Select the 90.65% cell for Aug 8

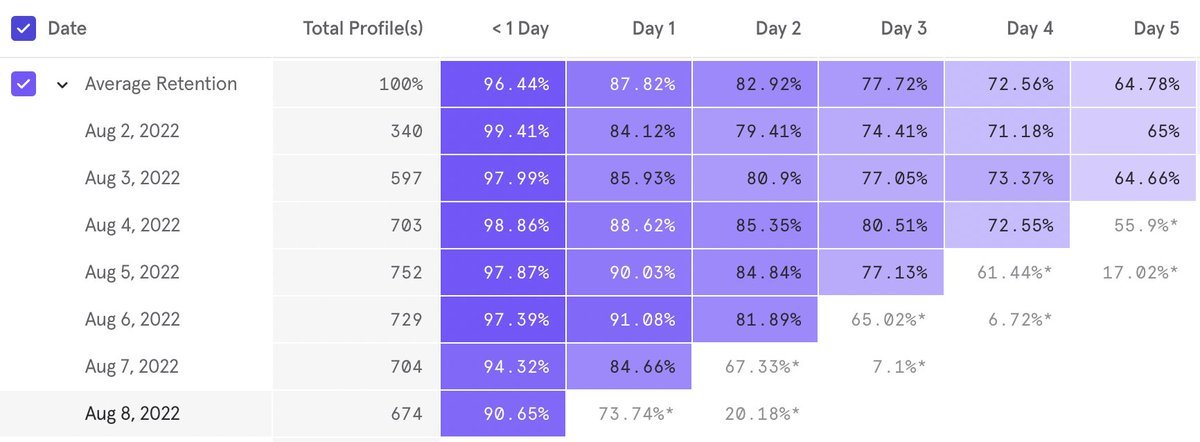click(503, 414)
